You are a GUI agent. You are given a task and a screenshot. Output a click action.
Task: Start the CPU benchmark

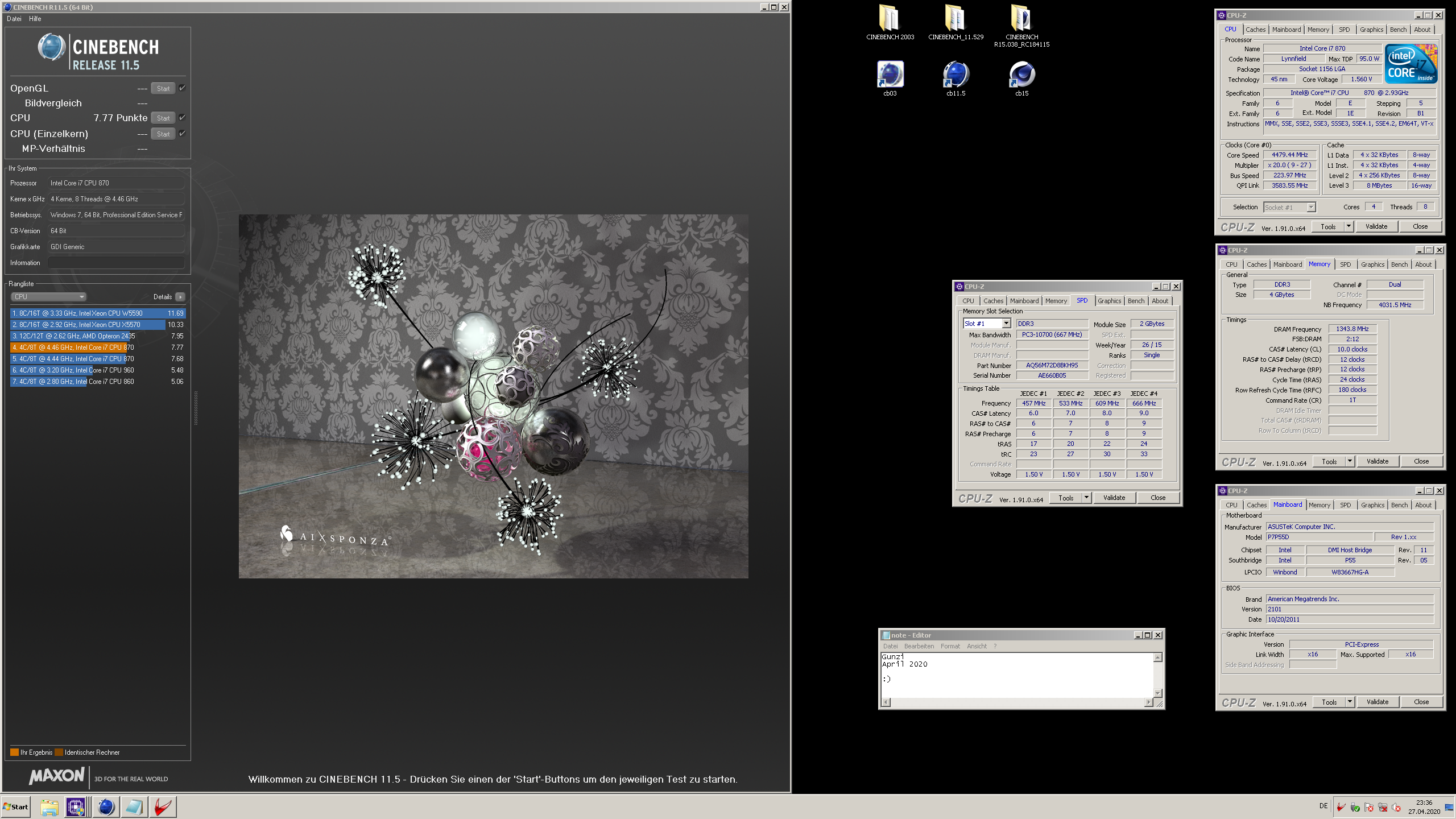coord(163,118)
